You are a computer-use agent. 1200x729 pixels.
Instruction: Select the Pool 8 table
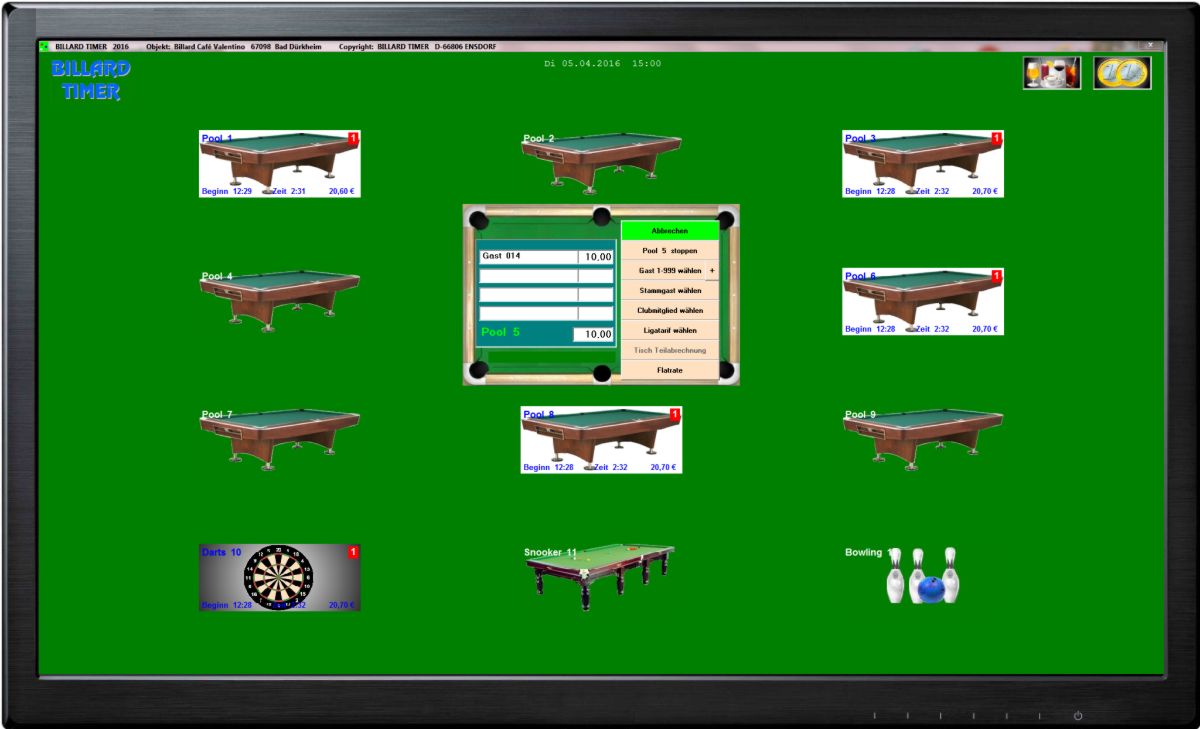(x=600, y=439)
